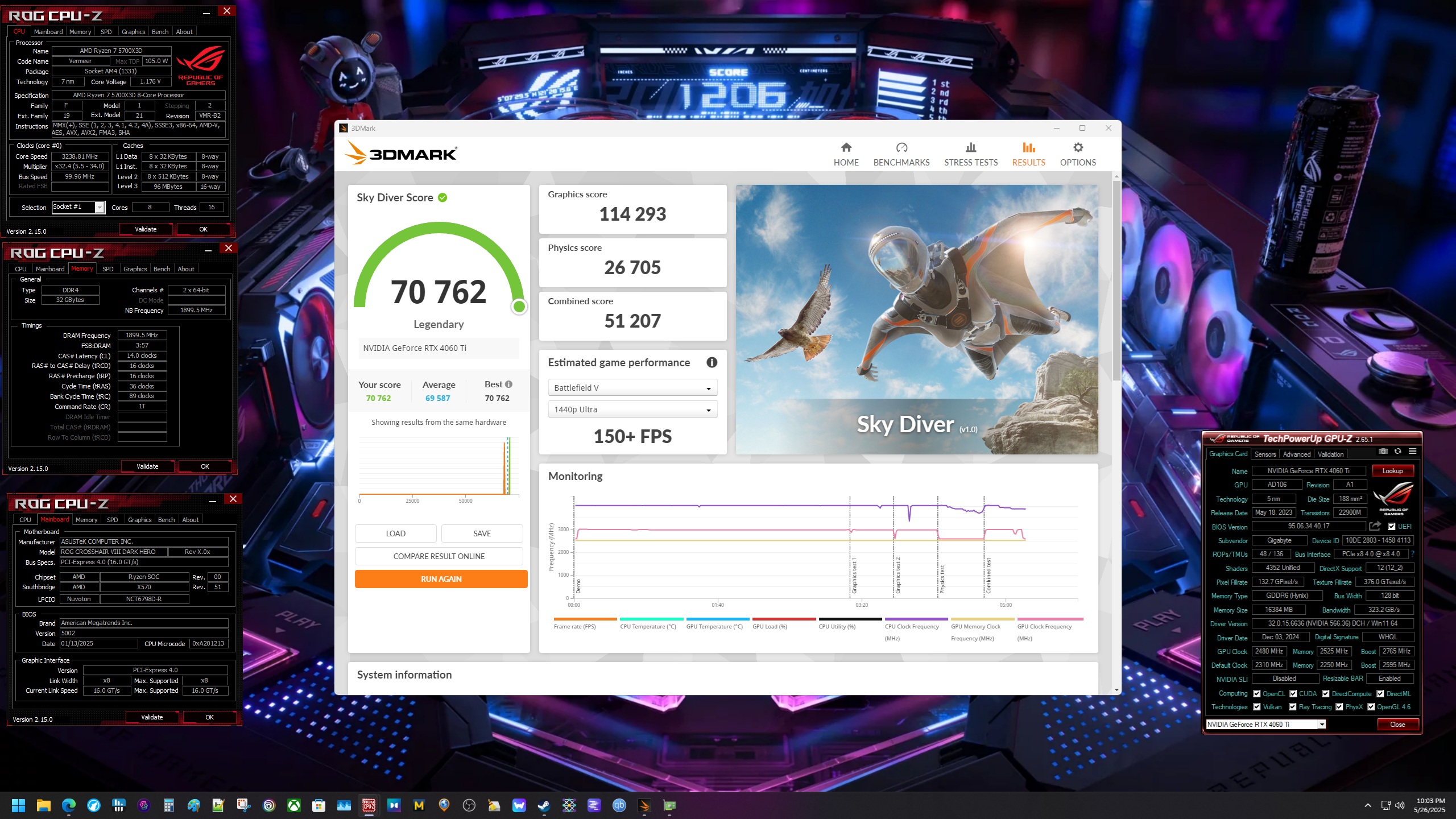Toggle the OpenGL 4.6 checkbox in GPU-Z
The height and width of the screenshot is (819, 1456).
1371,707
